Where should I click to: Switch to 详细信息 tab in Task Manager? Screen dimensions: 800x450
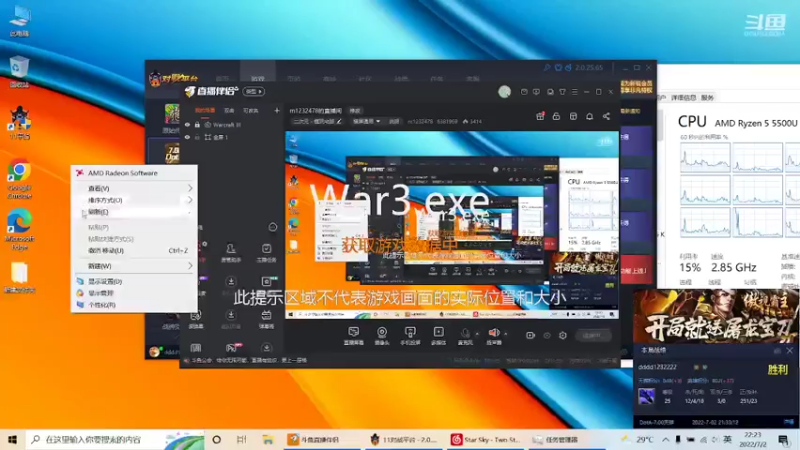tap(684, 97)
